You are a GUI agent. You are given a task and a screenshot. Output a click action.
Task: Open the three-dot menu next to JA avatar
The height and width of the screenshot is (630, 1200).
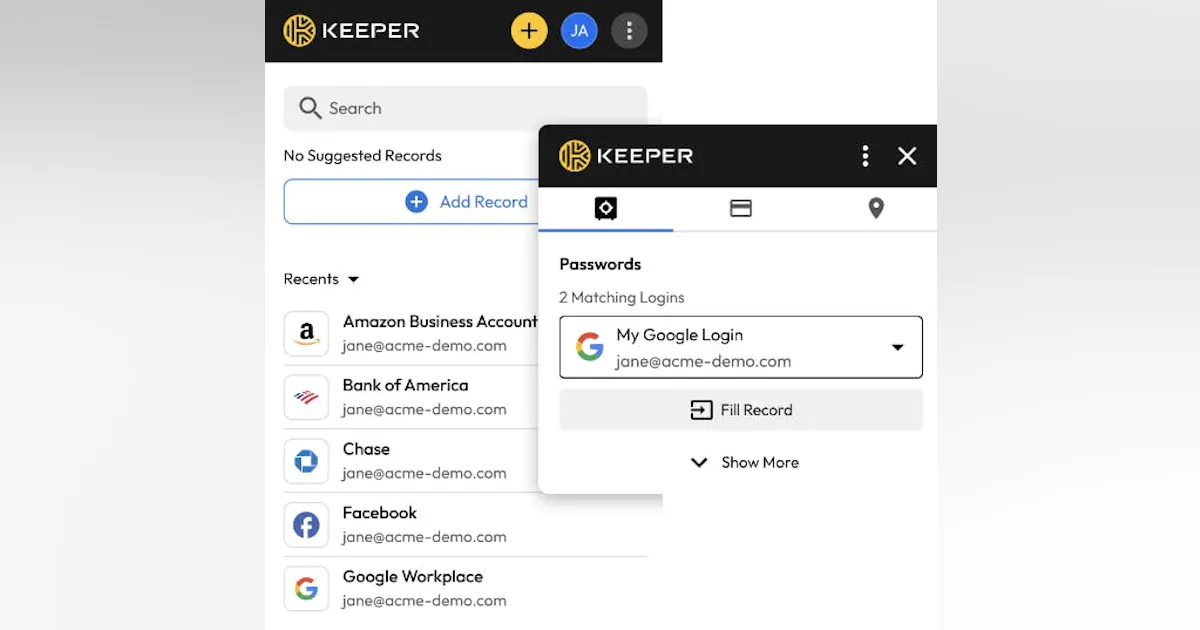(629, 30)
